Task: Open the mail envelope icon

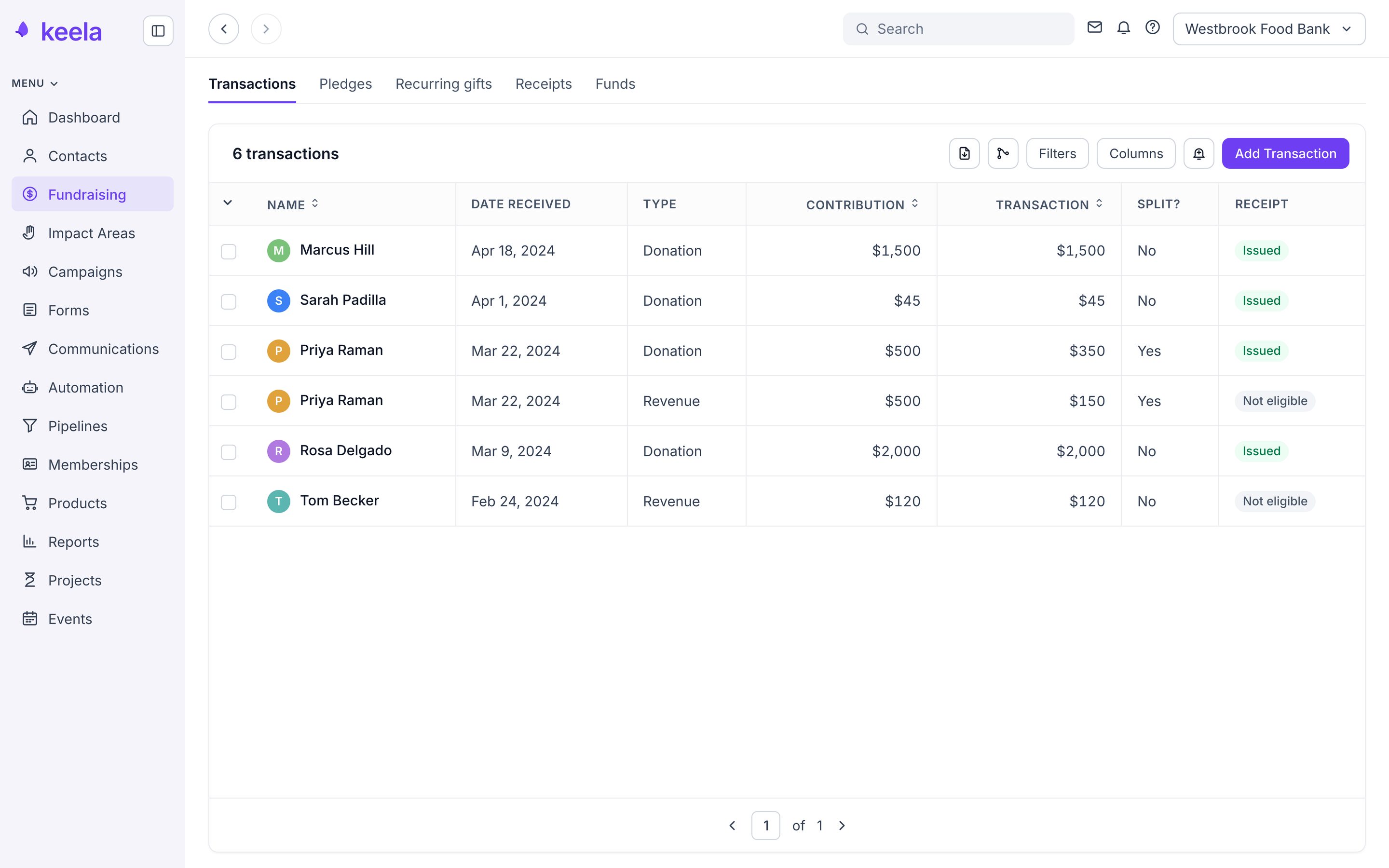Action: coord(1094,27)
